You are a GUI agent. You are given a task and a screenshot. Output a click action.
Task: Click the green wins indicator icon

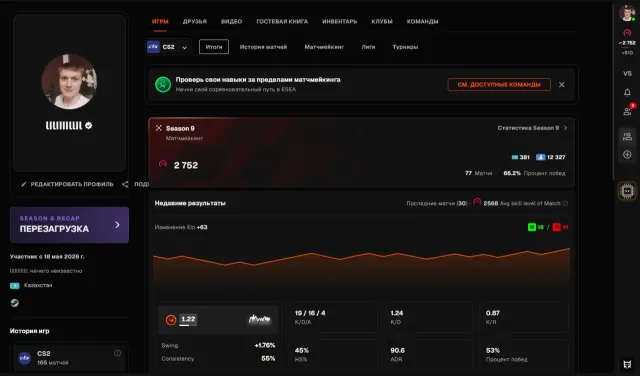click(531, 227)
